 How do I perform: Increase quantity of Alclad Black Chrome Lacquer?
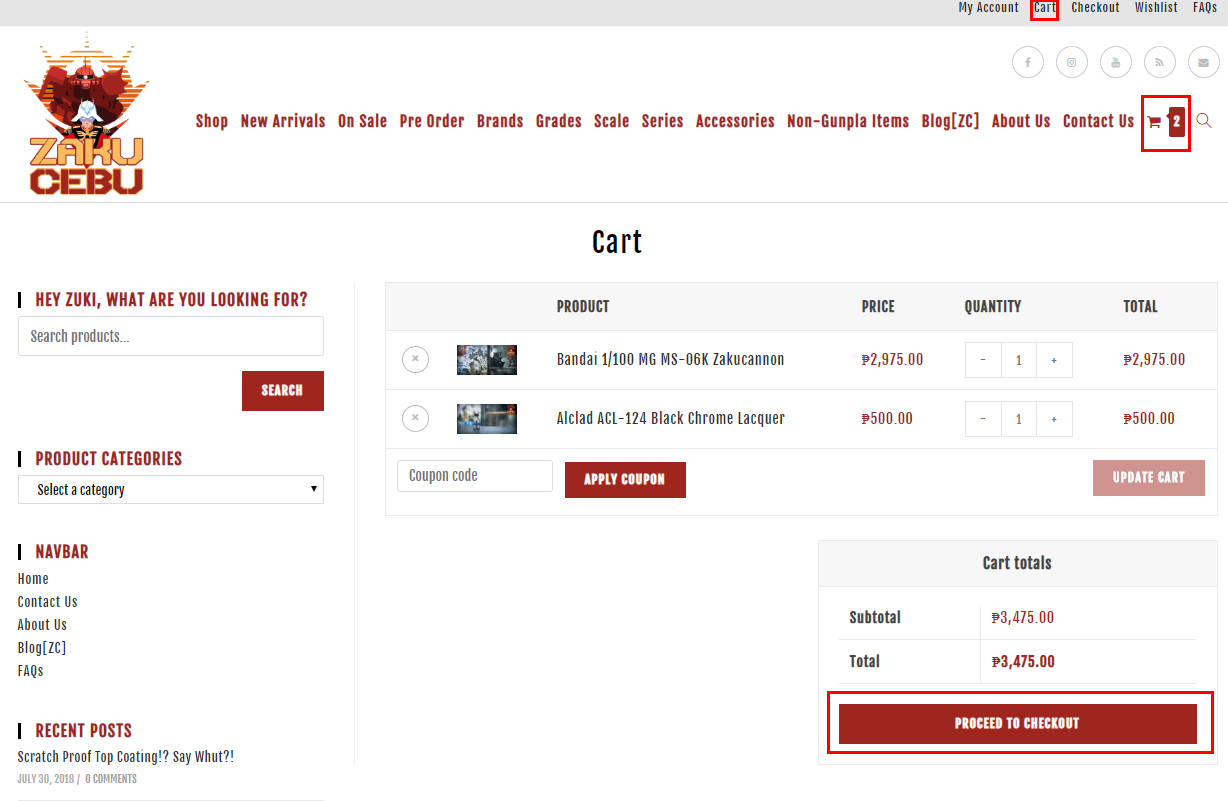(1054, 419)
